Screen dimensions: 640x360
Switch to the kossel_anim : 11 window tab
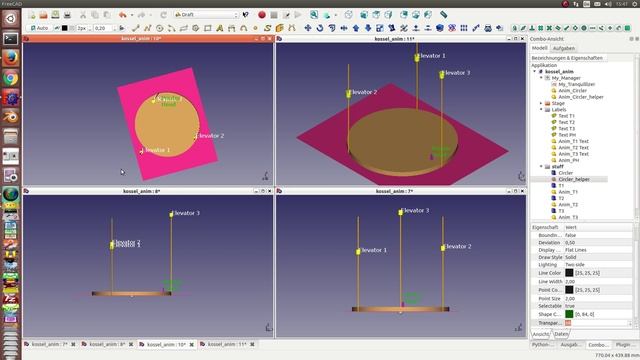[x=227, y=344]
